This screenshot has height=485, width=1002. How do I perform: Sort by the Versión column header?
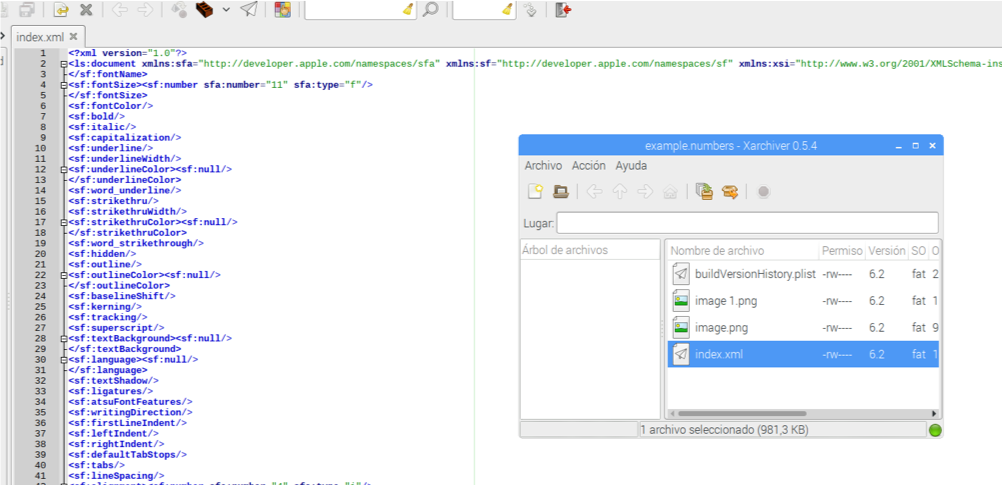pos(886,251)
